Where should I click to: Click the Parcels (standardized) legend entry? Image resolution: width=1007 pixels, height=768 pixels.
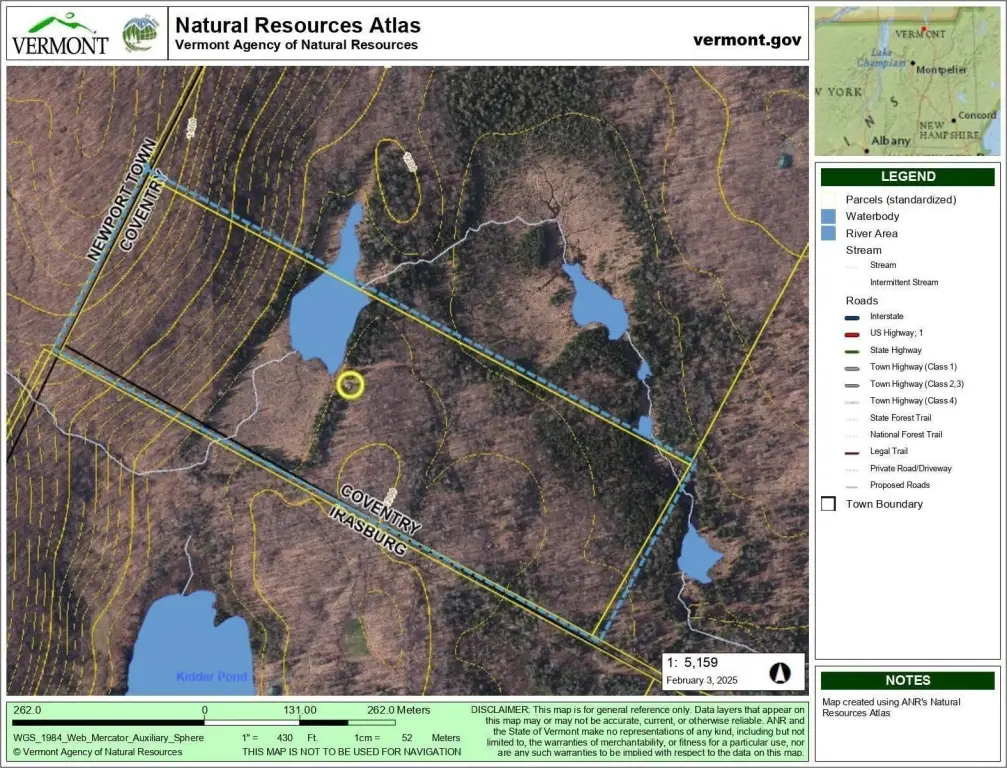(x=900, y=200)
